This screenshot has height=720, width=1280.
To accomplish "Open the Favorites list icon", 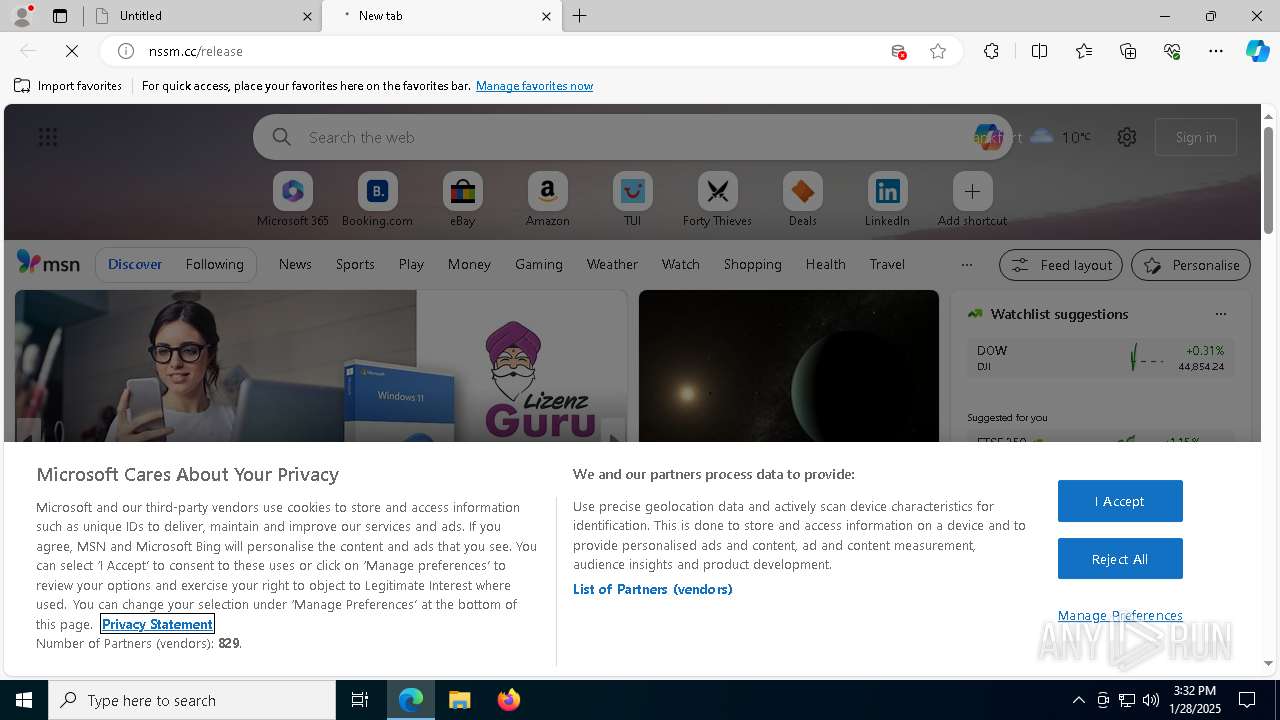I will 1084,51.
